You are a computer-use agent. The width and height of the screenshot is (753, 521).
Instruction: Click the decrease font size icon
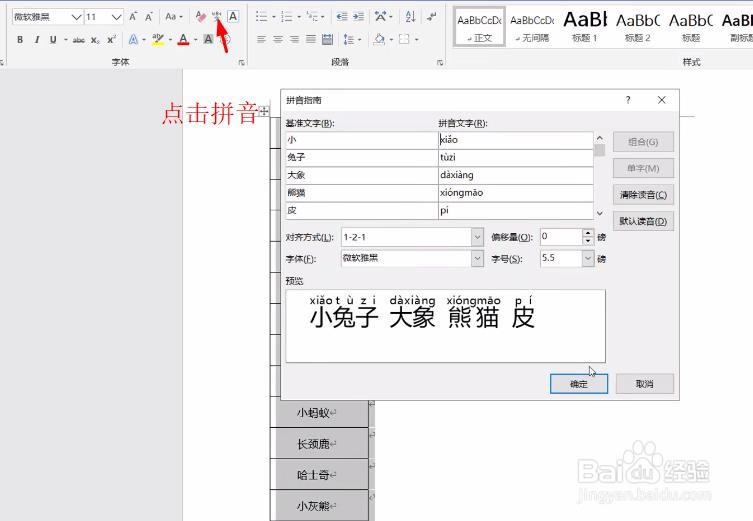[148, 17]
